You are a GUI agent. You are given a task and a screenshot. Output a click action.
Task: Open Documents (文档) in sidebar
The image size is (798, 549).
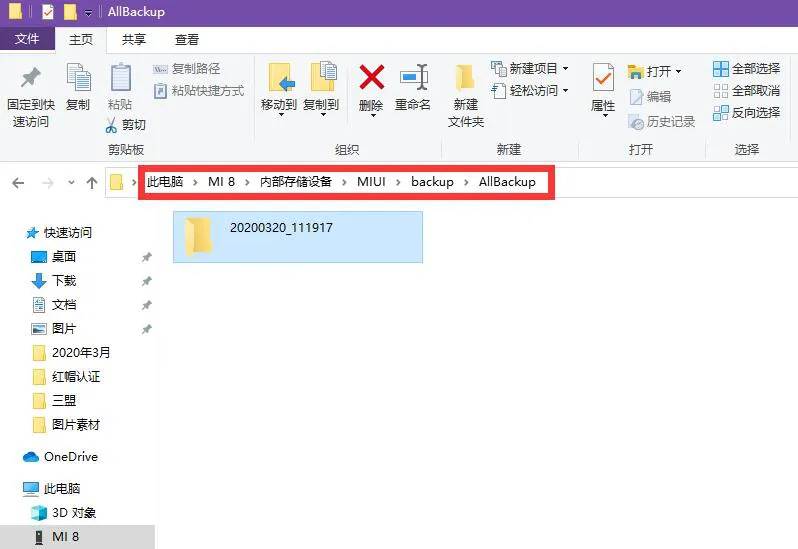click(x=54, y=305)
